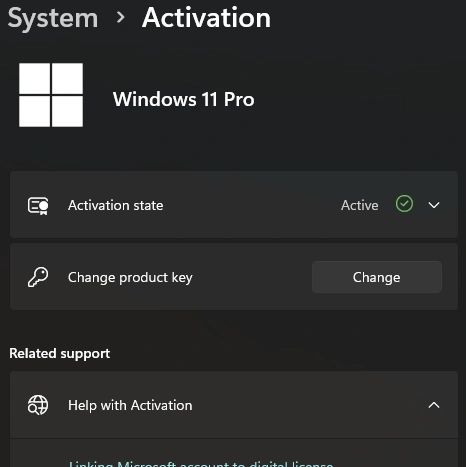Go back to System in breadcrumb
This screenshot has width=466, height=467.
[53, 19]
